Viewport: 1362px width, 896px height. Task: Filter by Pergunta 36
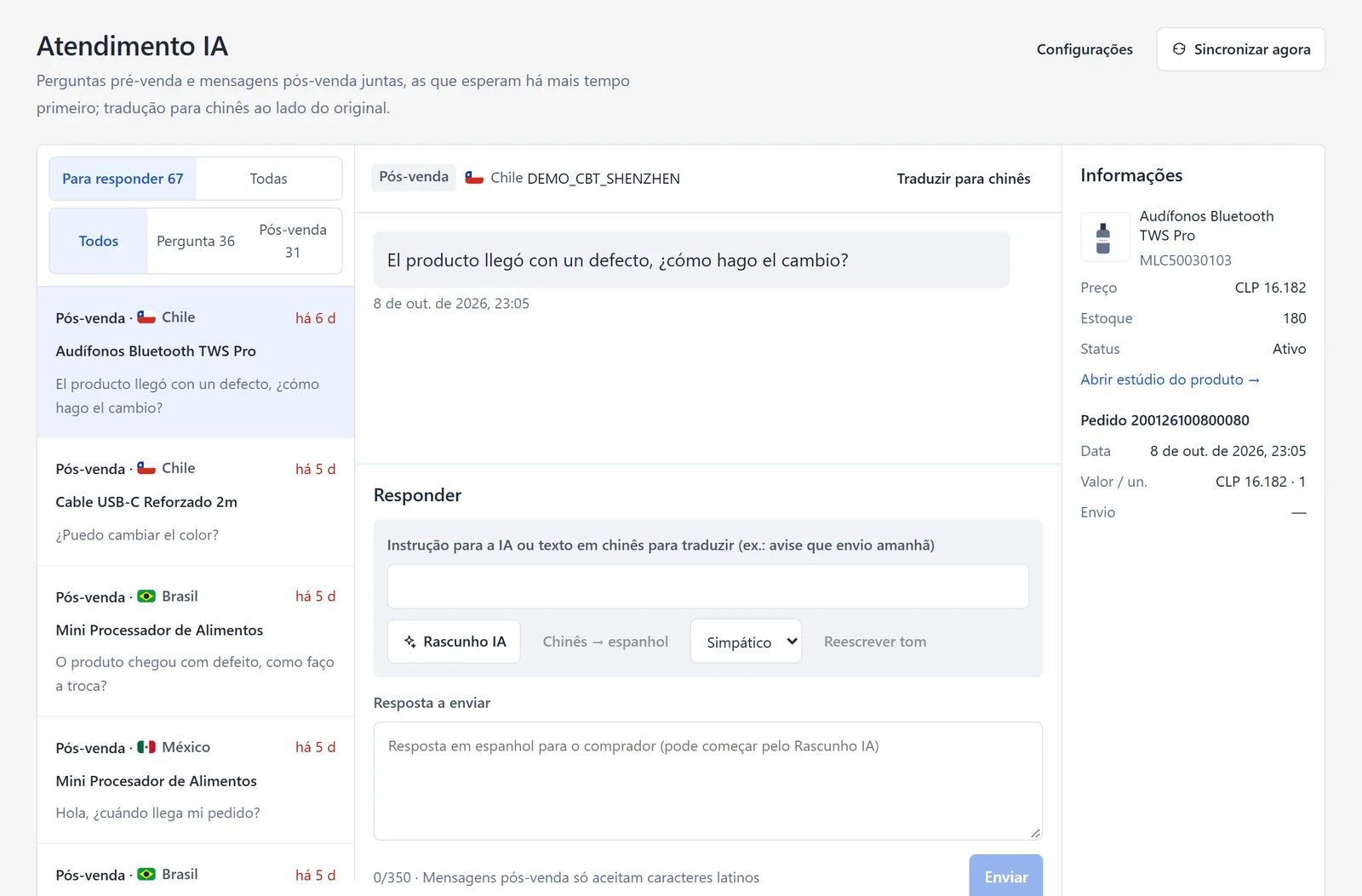(196, 241)
